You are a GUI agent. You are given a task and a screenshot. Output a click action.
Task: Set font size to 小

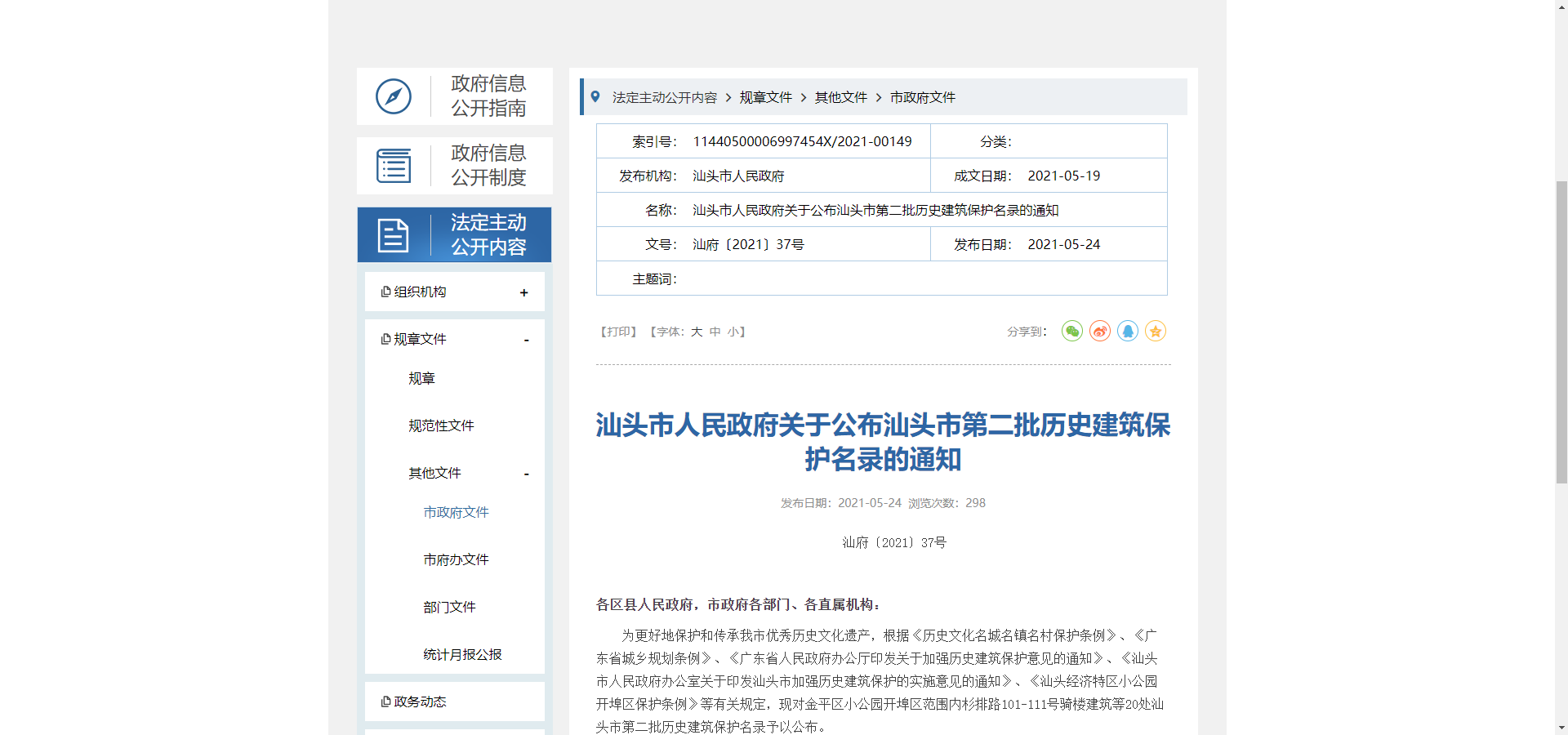coord(733,332)
